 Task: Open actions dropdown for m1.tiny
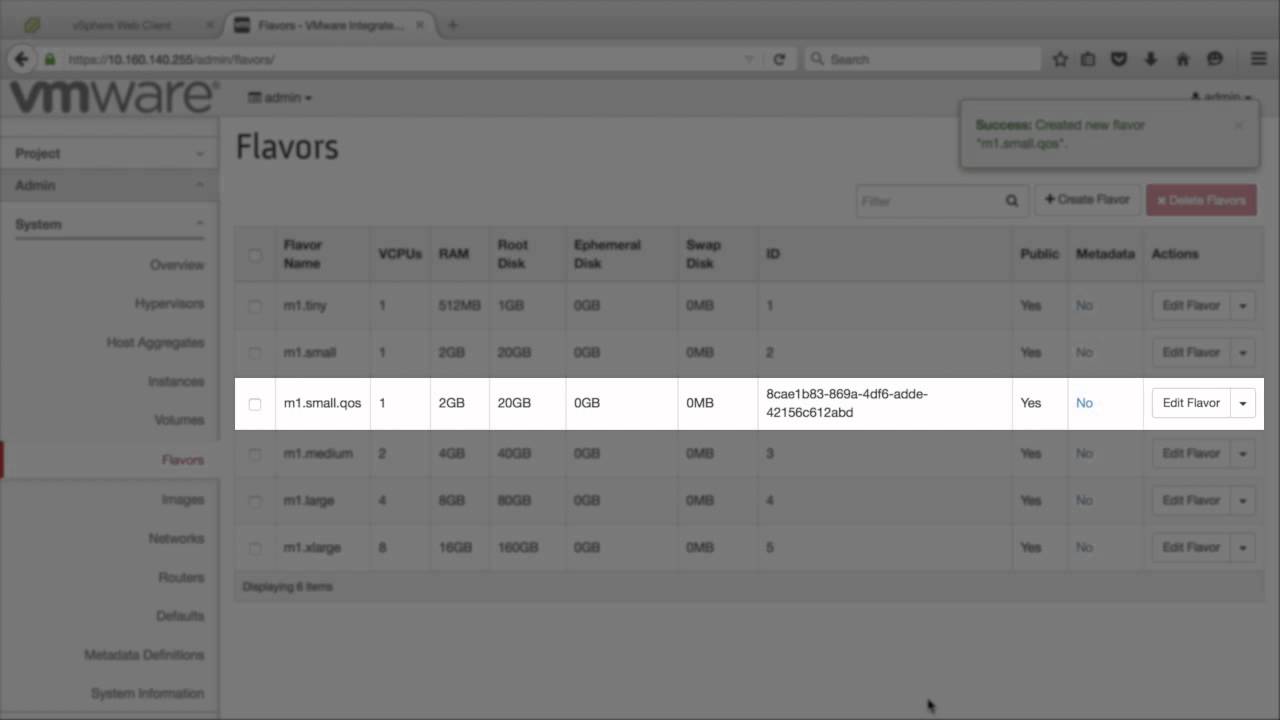[x=1243, y=305]
